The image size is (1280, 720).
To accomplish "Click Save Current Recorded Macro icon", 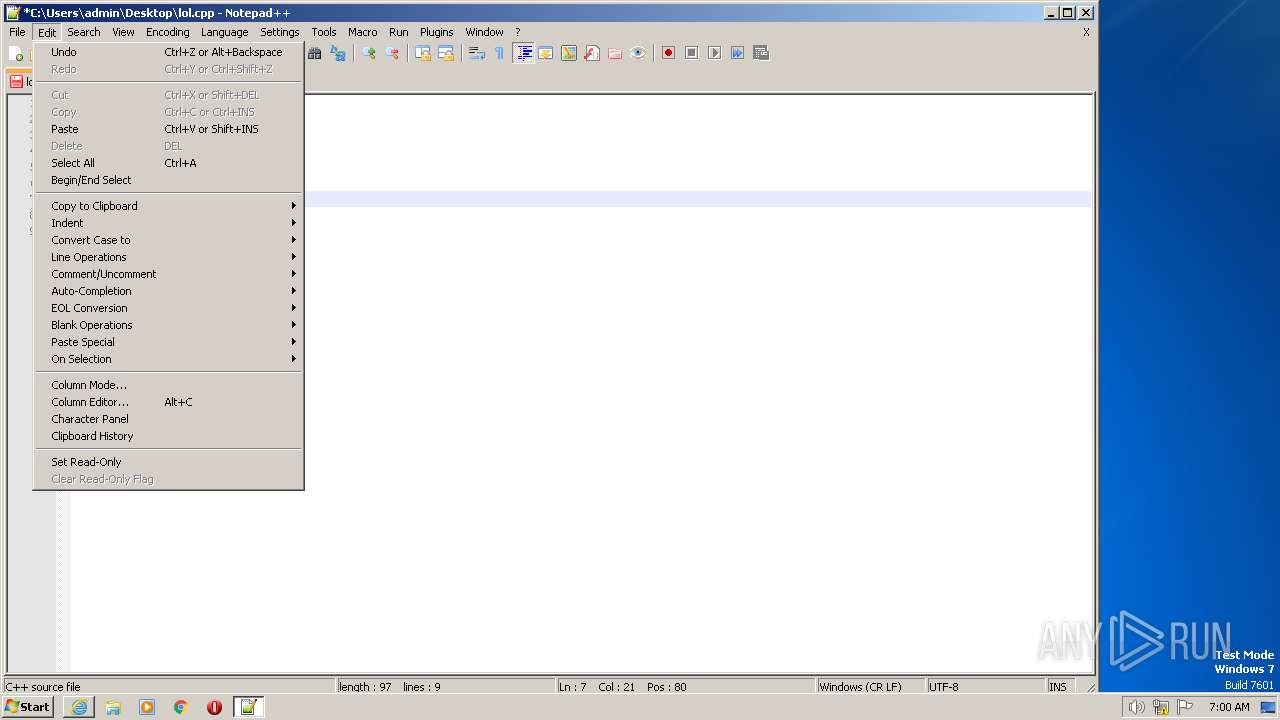I will pos(761,53).
